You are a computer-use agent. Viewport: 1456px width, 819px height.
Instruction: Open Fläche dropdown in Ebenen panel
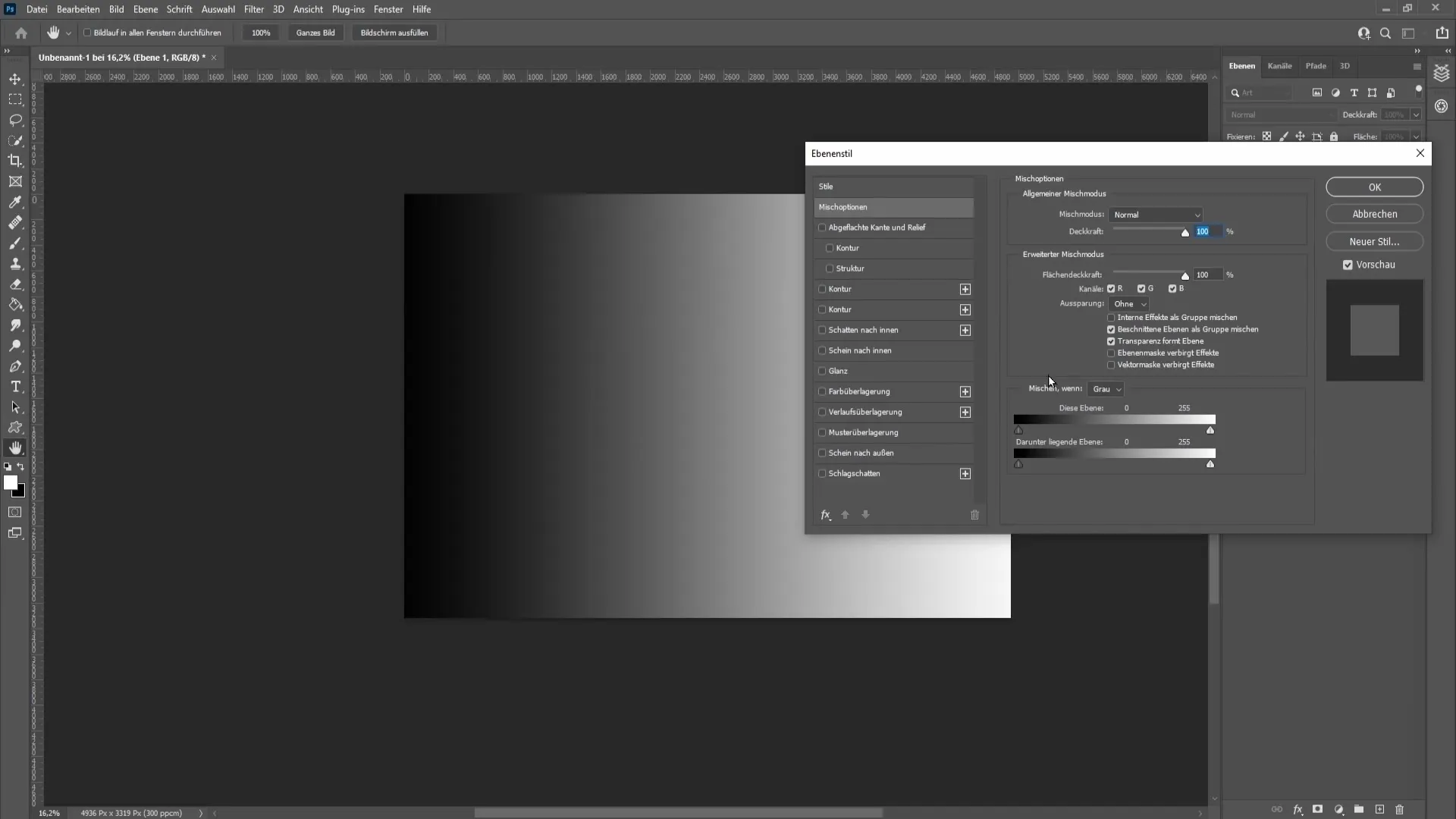1415,136
